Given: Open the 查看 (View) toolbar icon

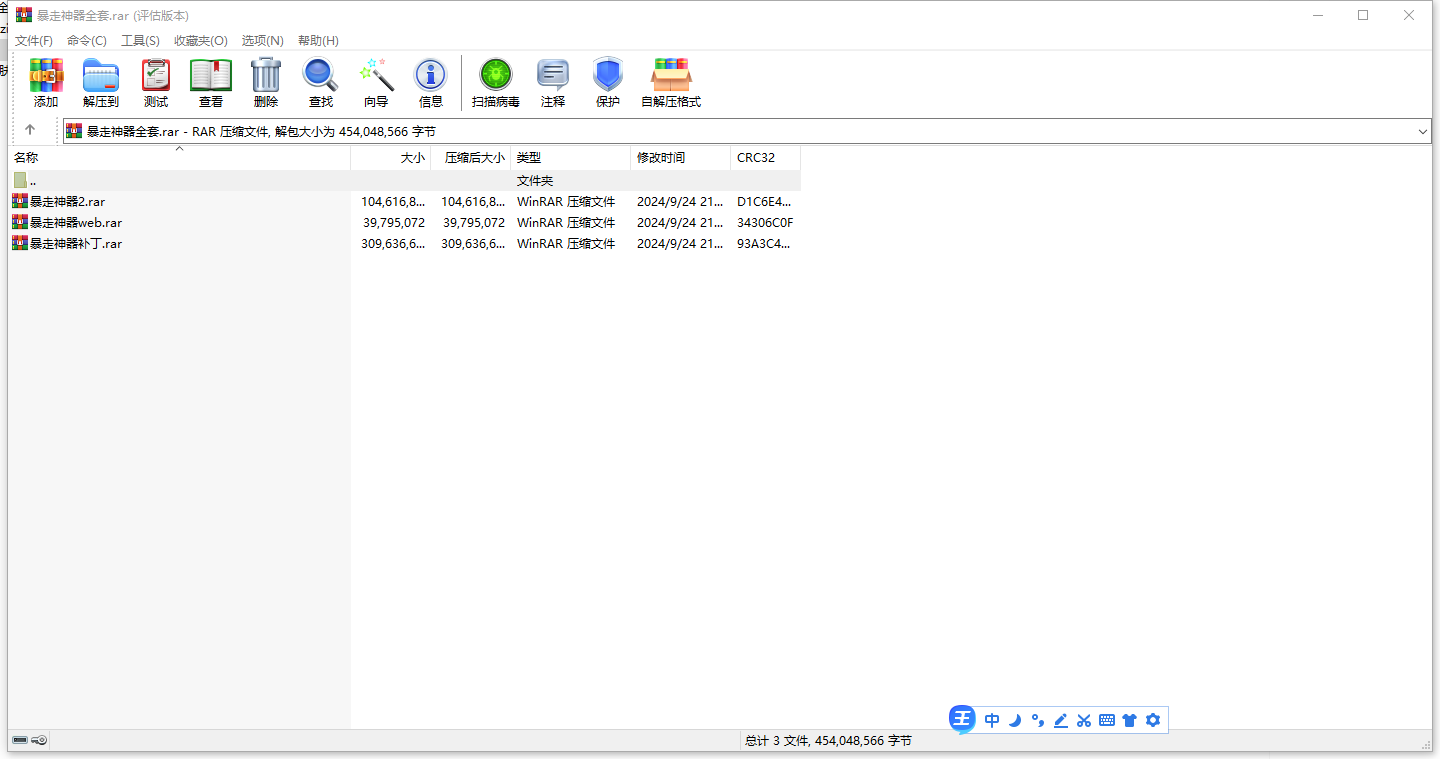Looking at the screenshot, I should [x=210, y=83].
